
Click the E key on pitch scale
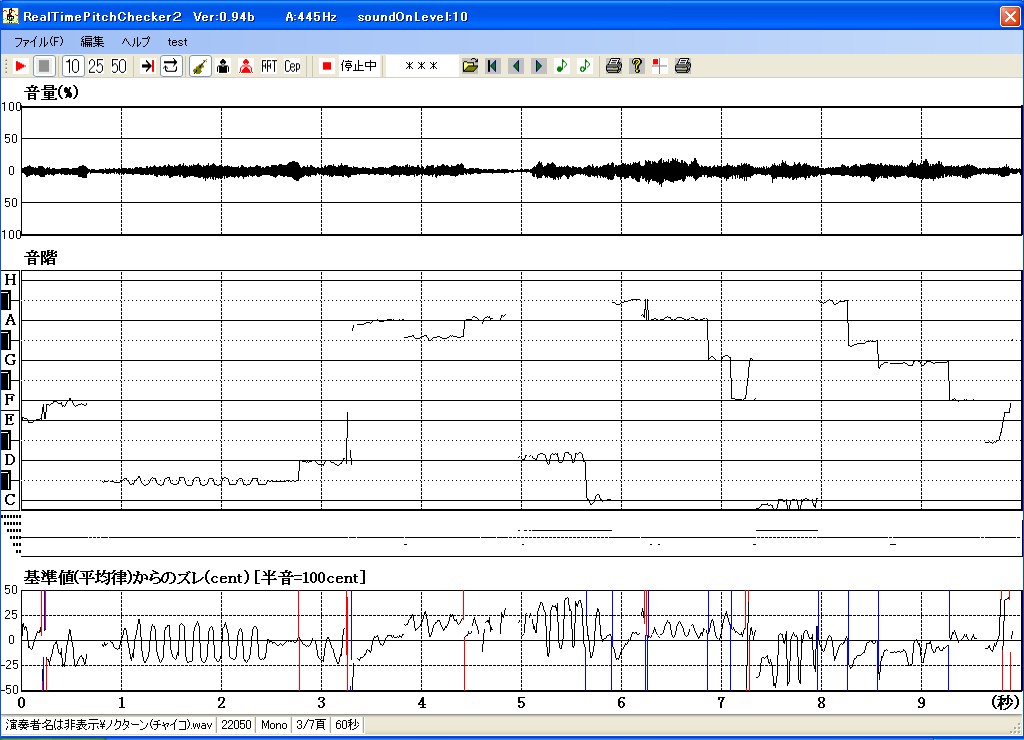(10, 420)
